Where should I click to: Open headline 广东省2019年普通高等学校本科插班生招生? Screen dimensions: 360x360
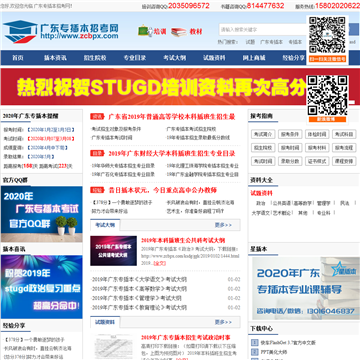(172, 117)
